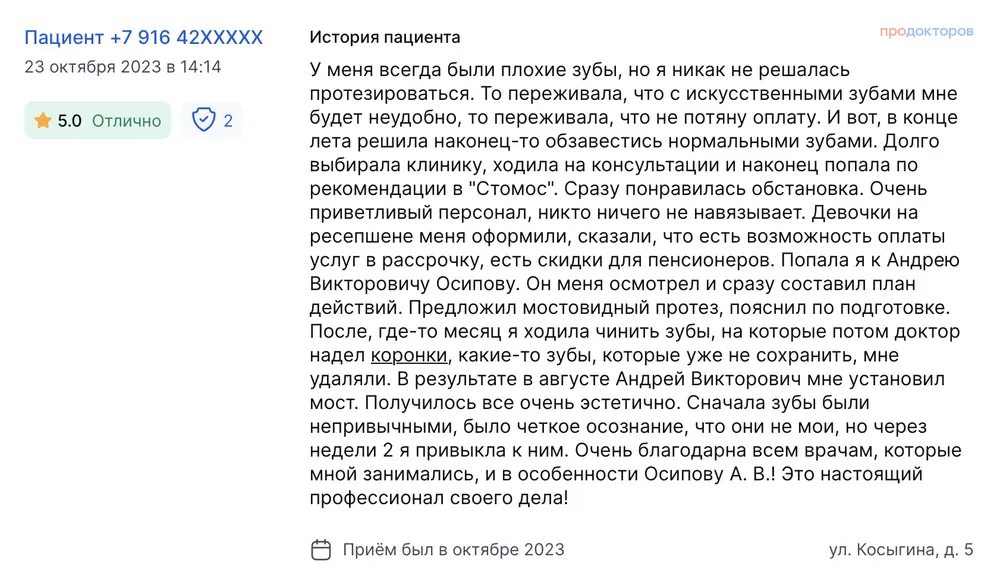
Task: Click the shield checkmark verification icon
Action: pos(203,121)
